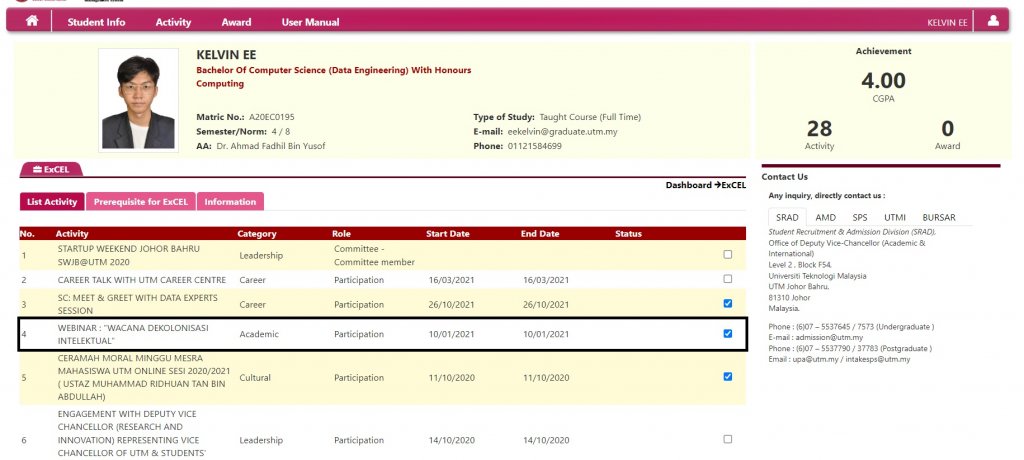Switch to Prerequisite for ExCEL tab
The image size is (1024, 460).
click(x=140, y=202)
